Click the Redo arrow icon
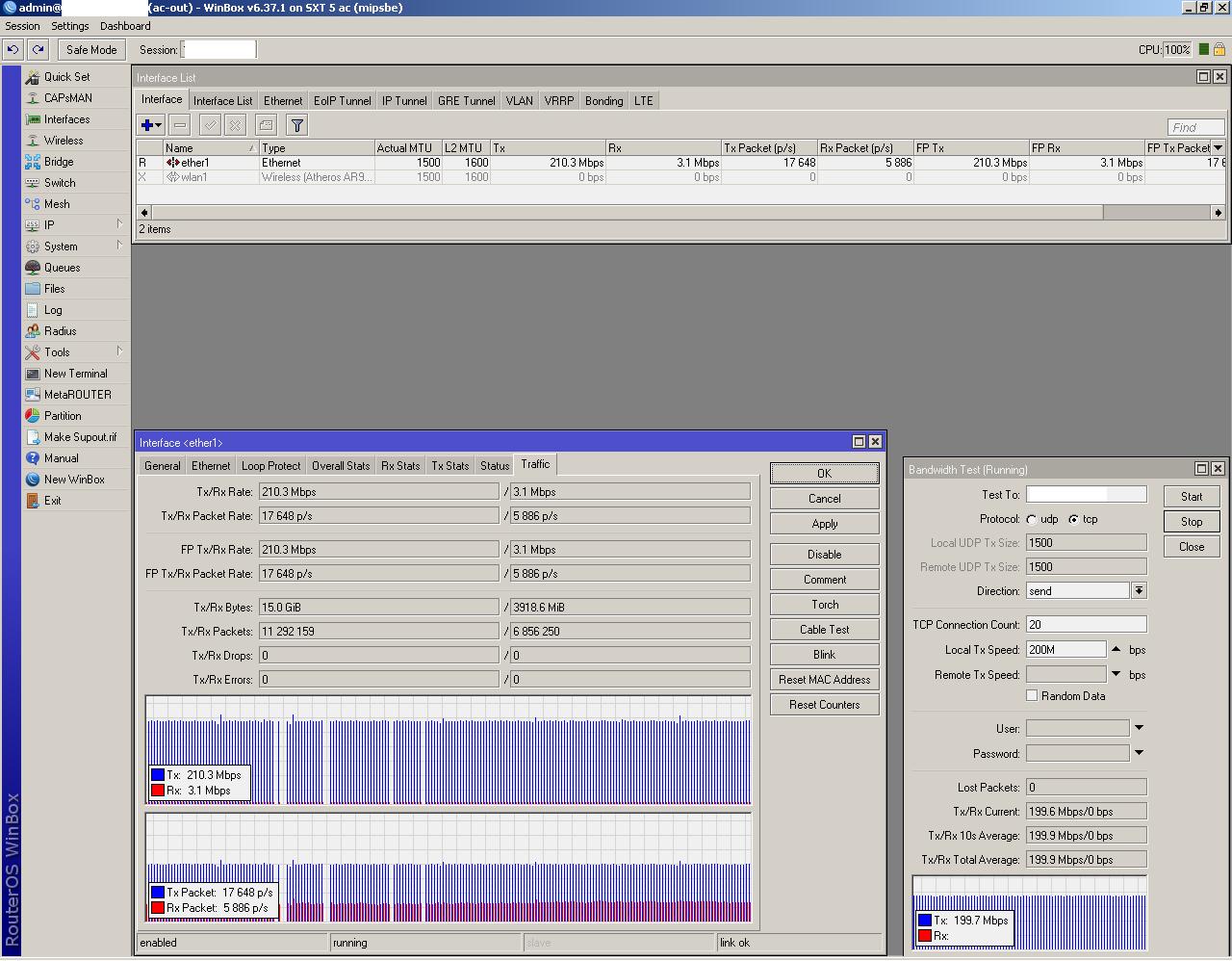 [38, 49]
